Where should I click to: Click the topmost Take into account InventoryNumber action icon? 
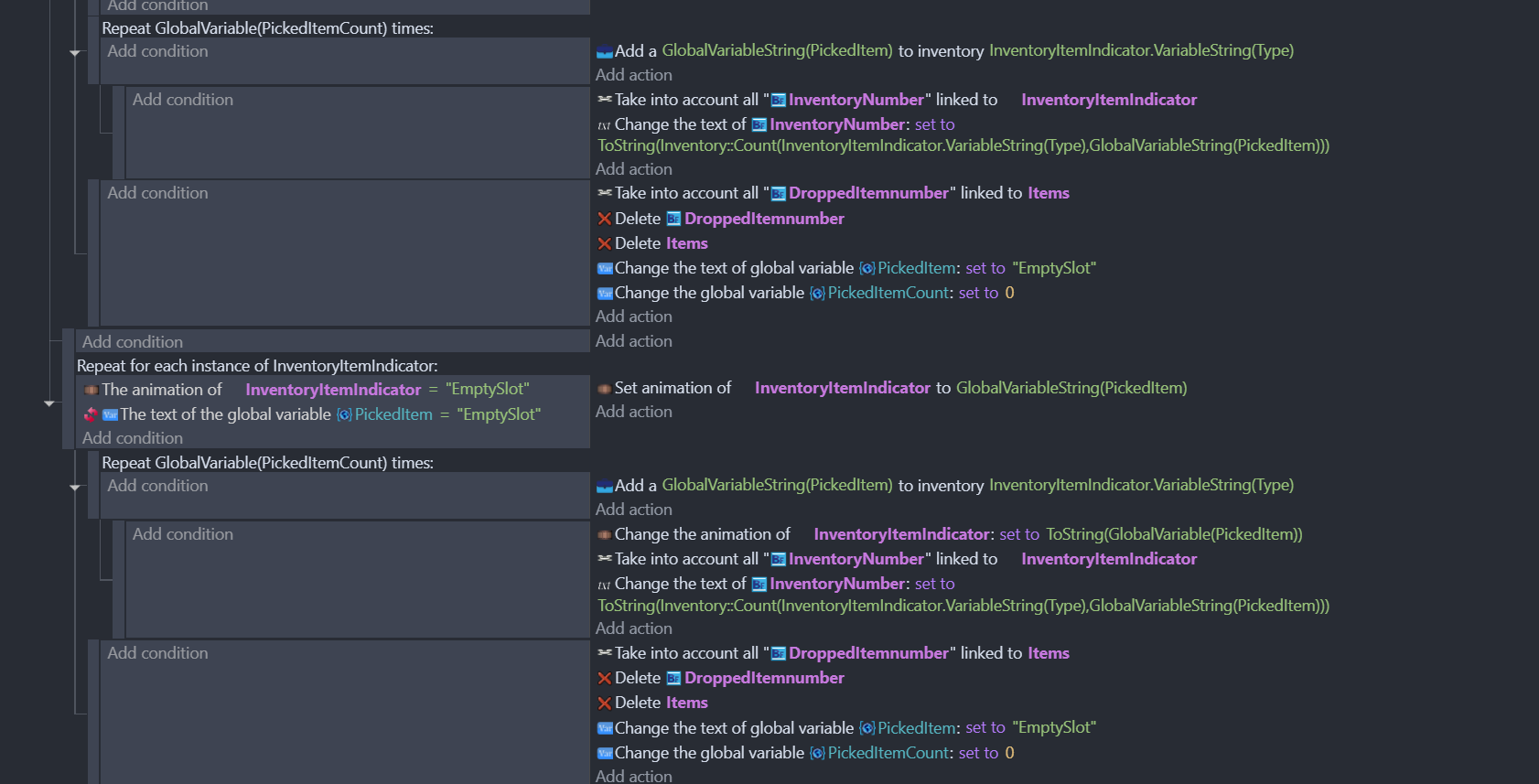604,100
